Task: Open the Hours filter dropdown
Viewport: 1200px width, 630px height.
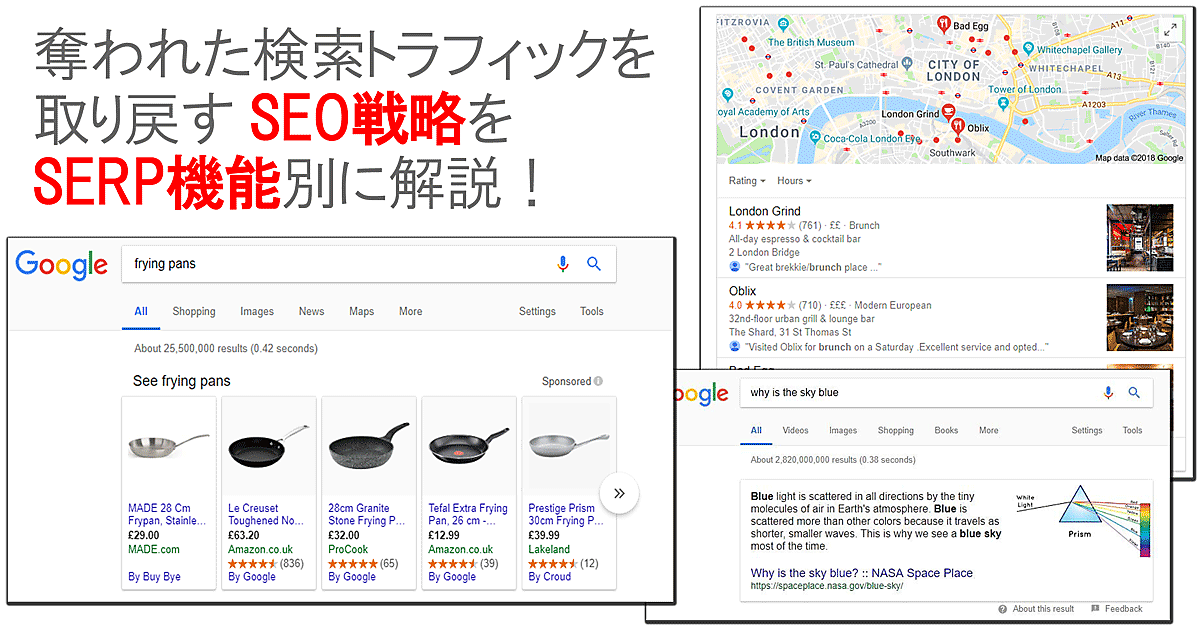Action: pos(794,181)
